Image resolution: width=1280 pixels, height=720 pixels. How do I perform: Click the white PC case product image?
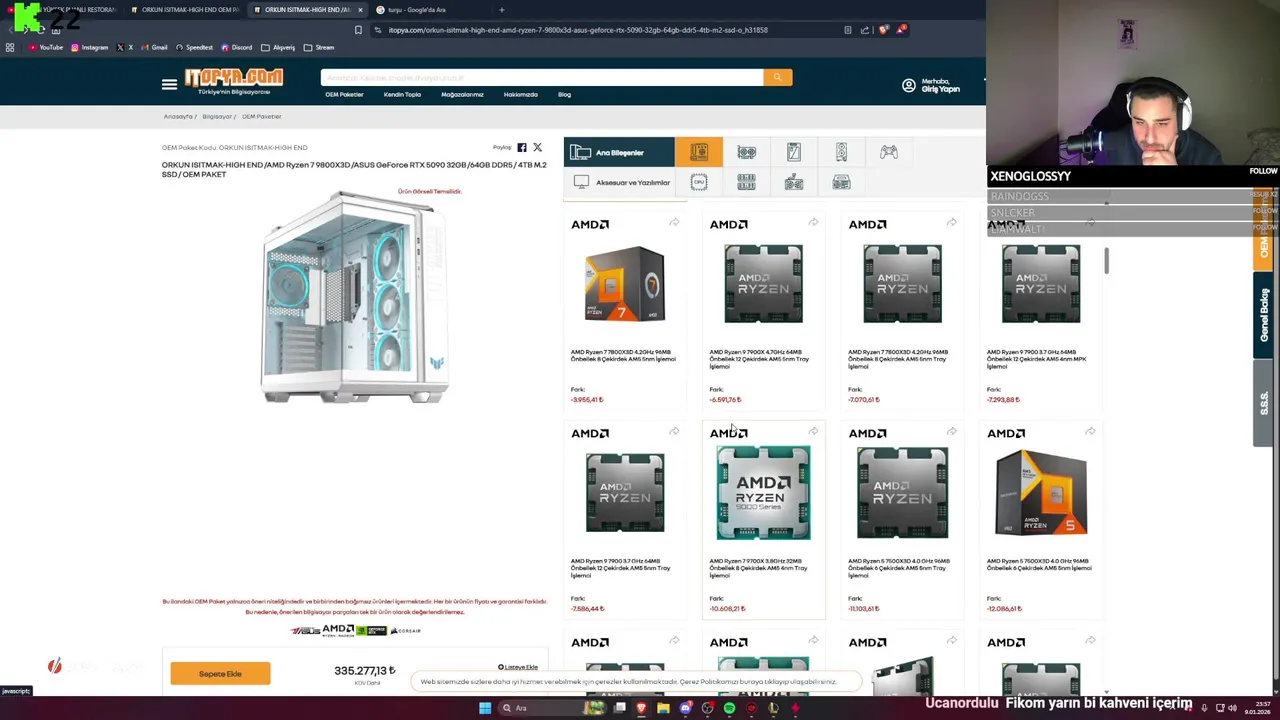pyautogui.click(x=354, y=297)
